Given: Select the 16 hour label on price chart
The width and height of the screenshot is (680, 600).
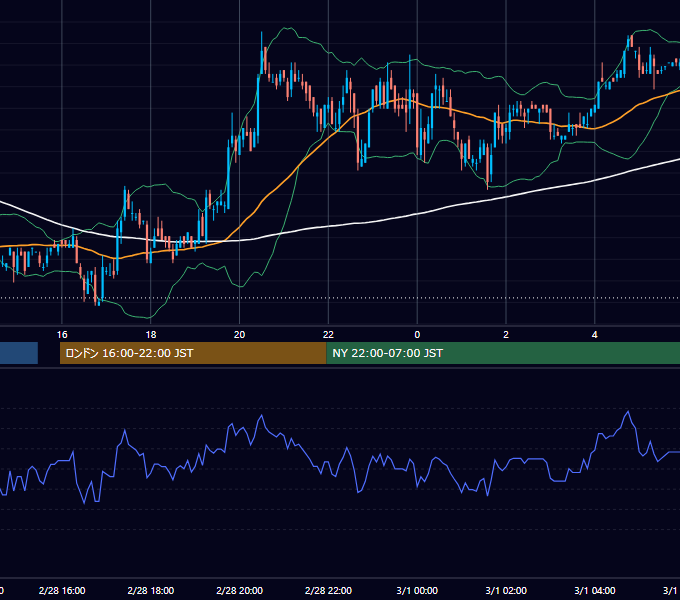Looking at the screenshot, I should (62, 335).
